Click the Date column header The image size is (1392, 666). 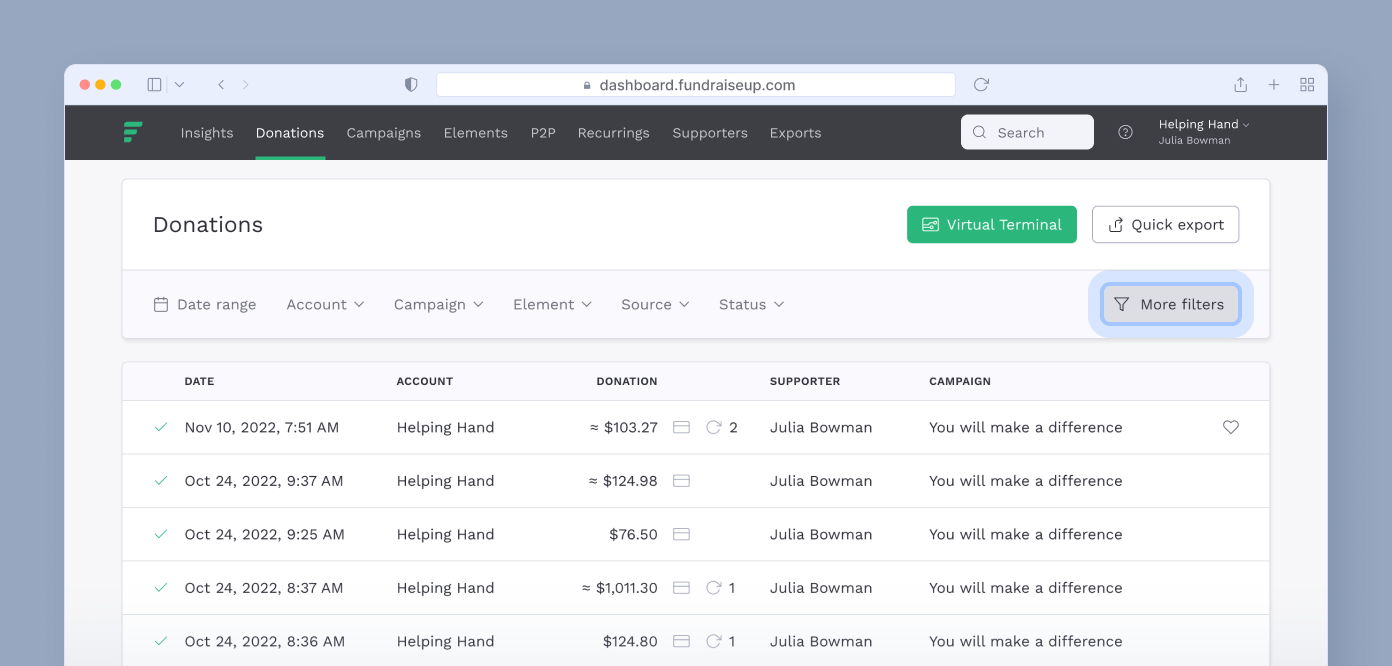pyautogui.click(x=199, y=381)
